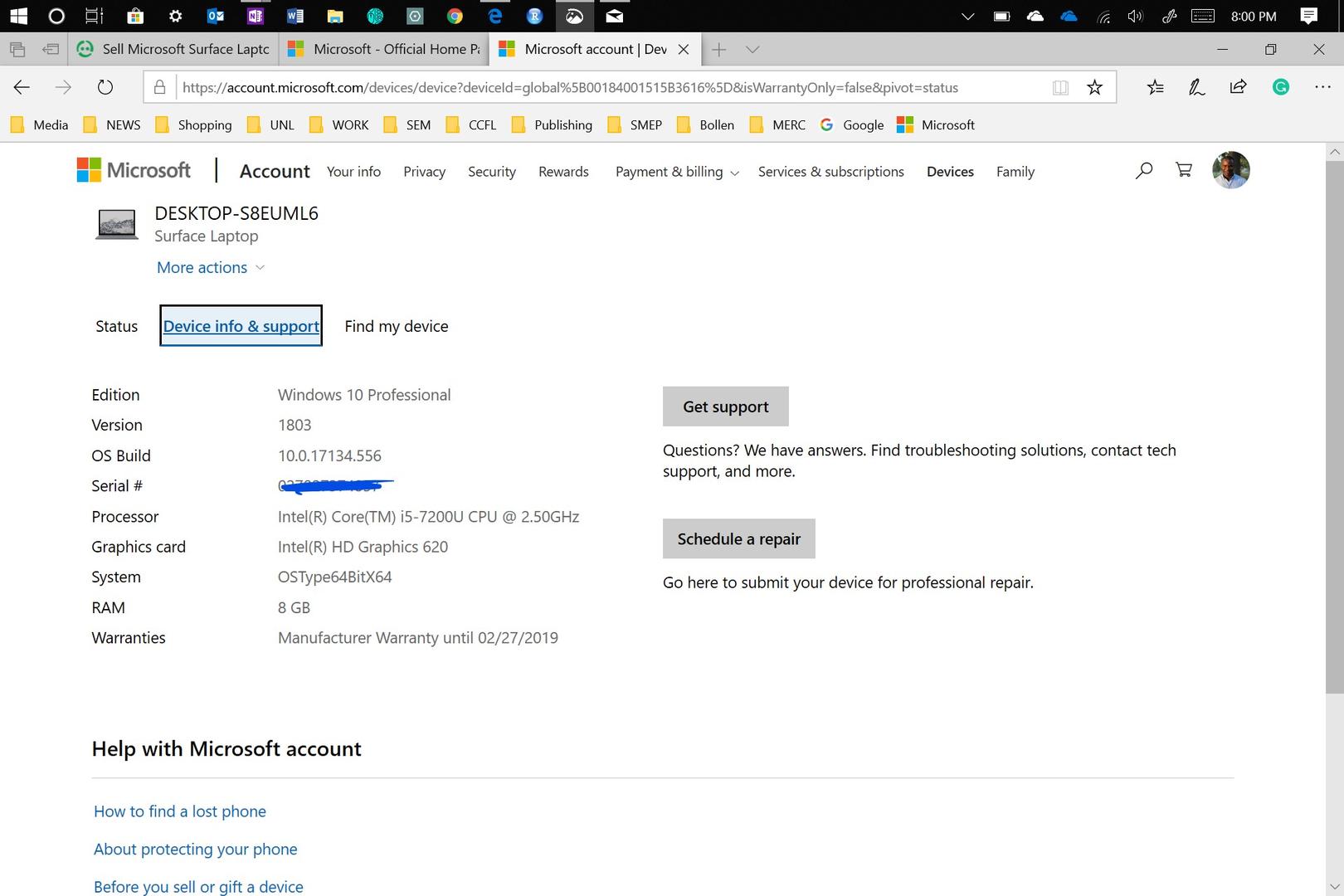Open the Publishing bookmarks folder
The width and height of the screenshot is (1344, 896).
[553, 124]
